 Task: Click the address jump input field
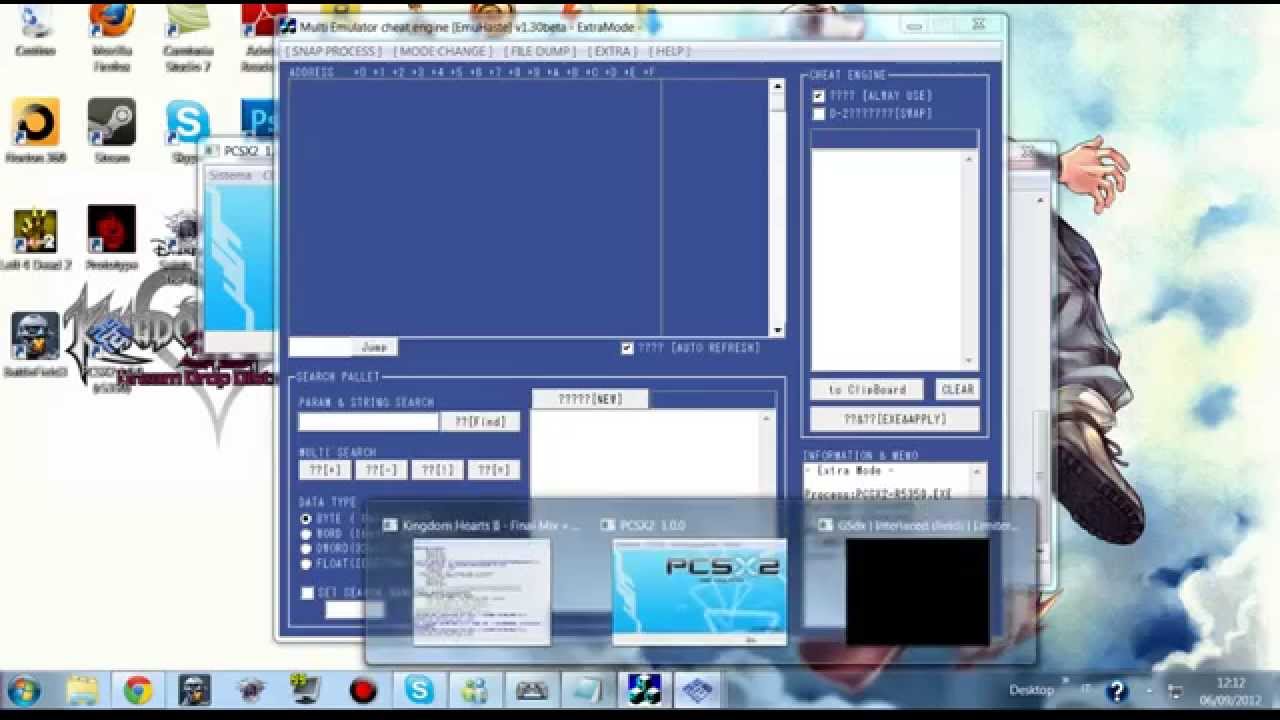[320, 347]
